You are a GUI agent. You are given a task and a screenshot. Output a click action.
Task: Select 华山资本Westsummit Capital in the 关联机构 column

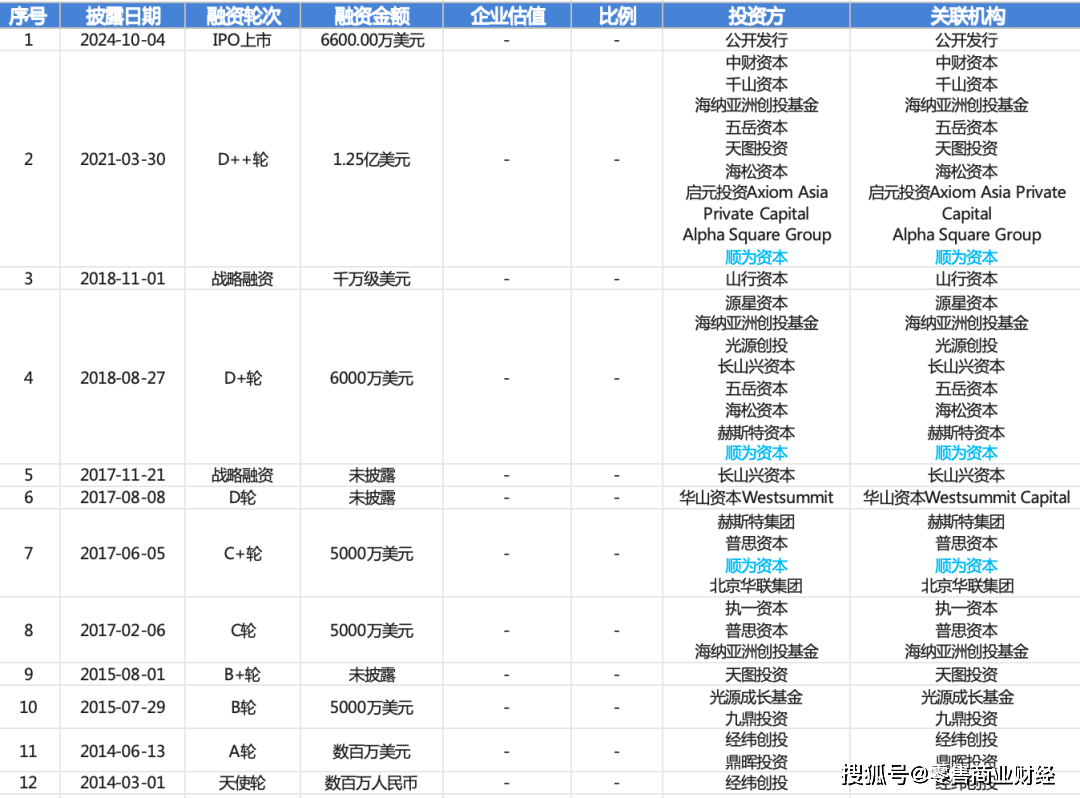966,497
